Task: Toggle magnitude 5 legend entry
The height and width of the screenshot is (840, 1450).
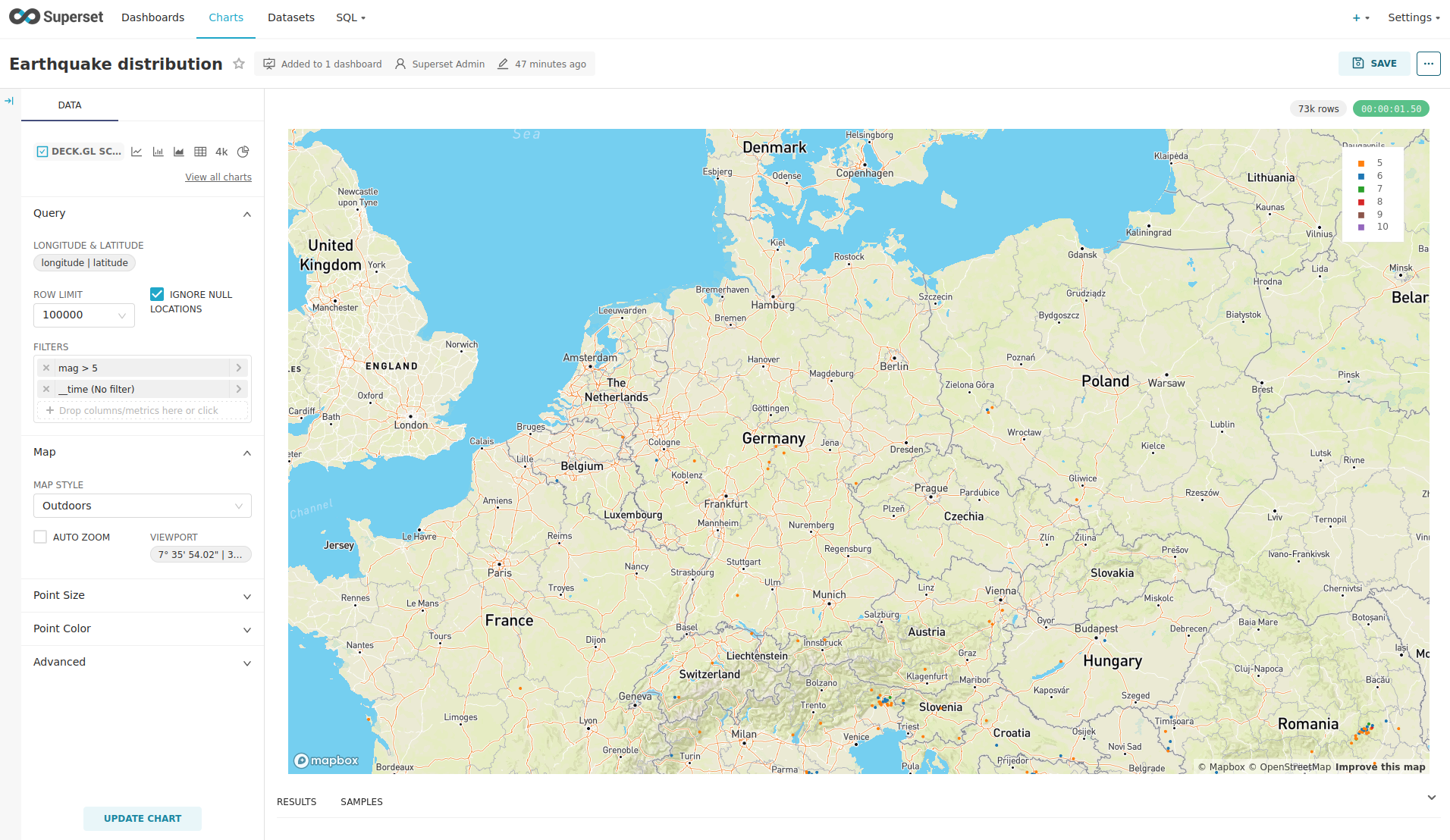Action: click(x=1371, y=163)
